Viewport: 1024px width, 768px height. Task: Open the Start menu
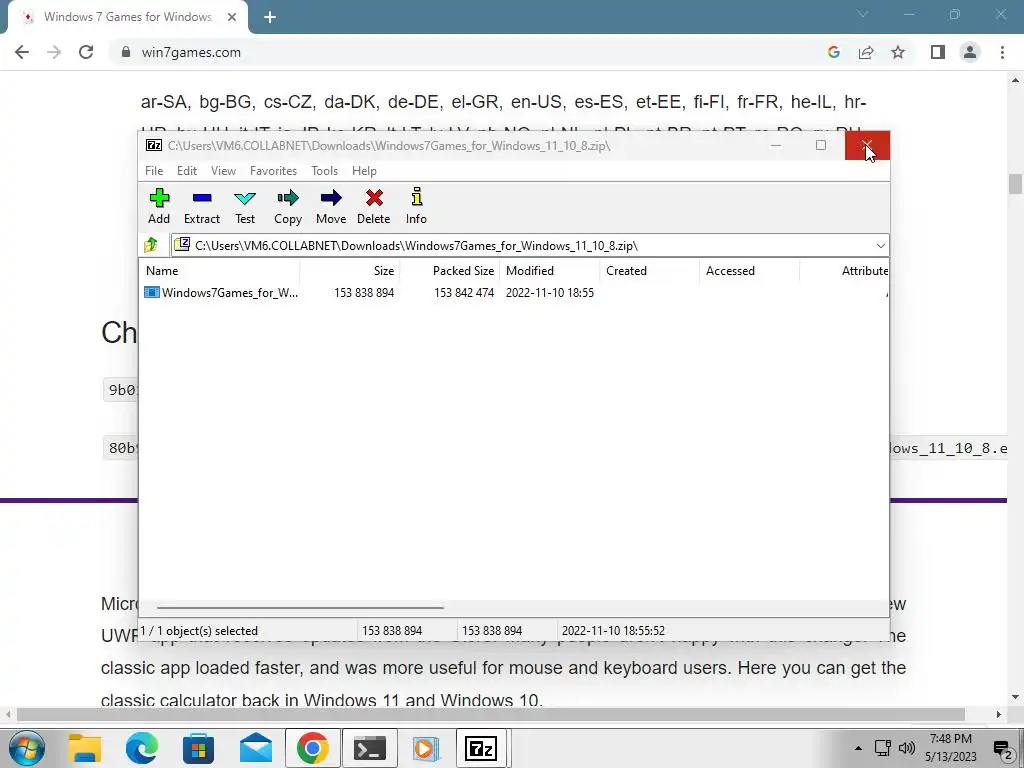(x=26, y=748)
